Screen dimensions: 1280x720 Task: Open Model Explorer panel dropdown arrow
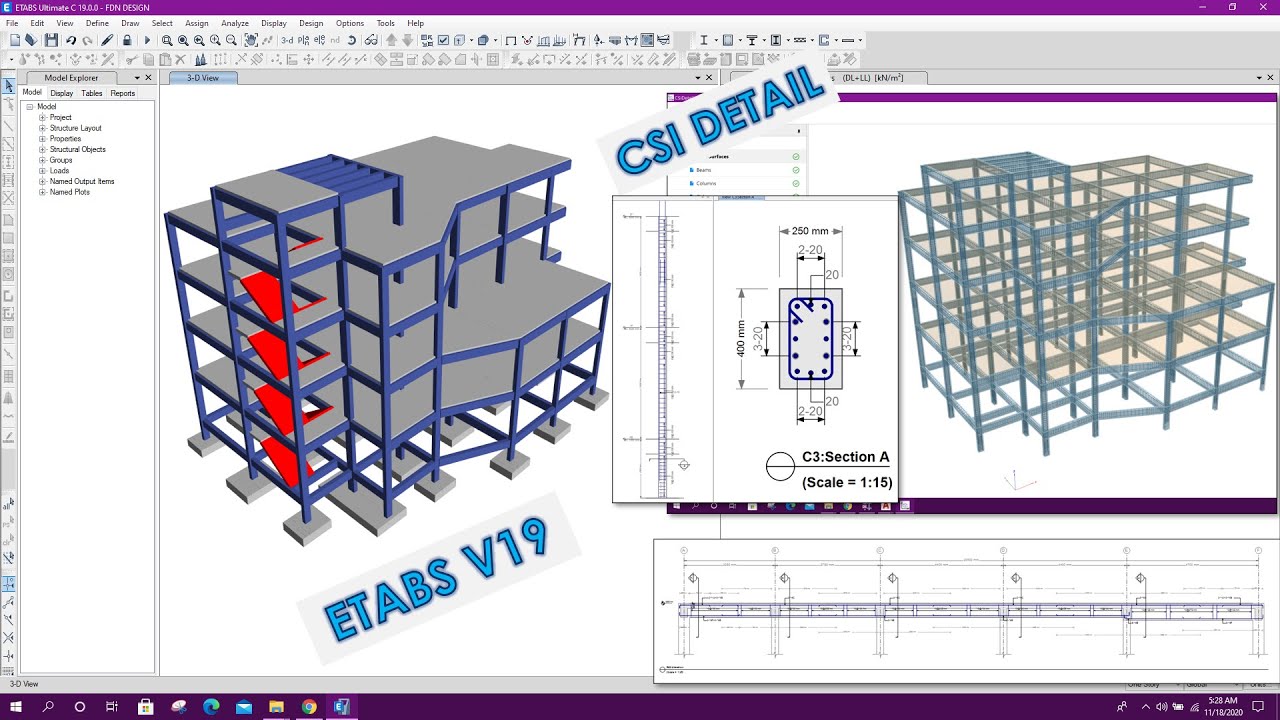[x=135, y=78]
